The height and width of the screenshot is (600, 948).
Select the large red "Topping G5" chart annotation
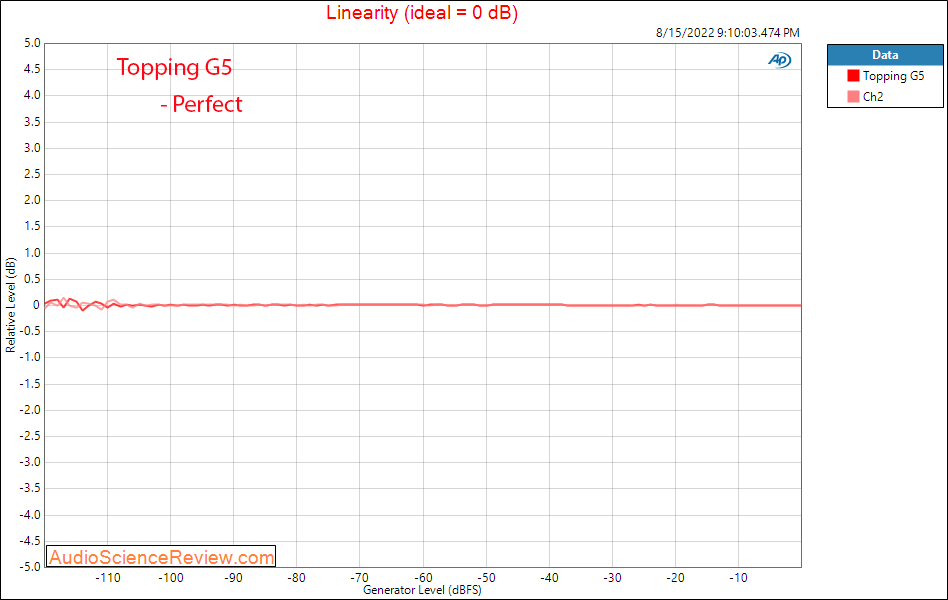click(x=174, y=67)
